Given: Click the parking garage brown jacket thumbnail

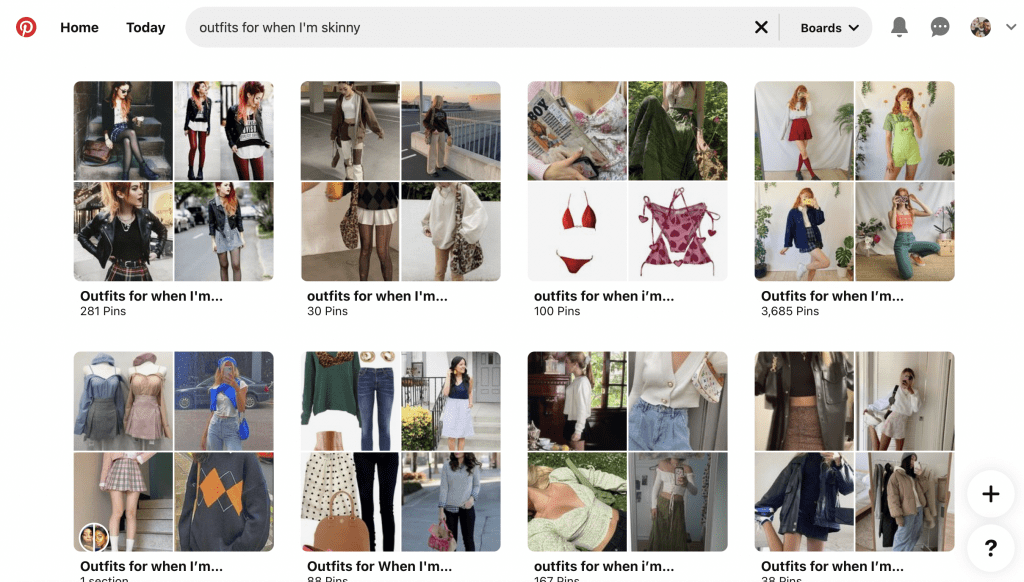Looking at the screenshot, I should pyautogui.click(x=350, y=131).
